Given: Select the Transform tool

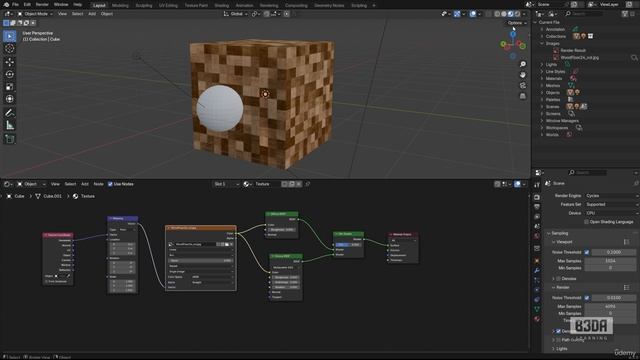Looking at the screenshot, I should tap(10, 99).
